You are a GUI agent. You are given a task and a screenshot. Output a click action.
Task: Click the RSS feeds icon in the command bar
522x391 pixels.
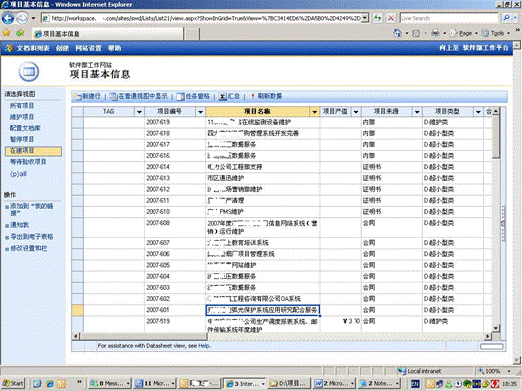point(416,33)
